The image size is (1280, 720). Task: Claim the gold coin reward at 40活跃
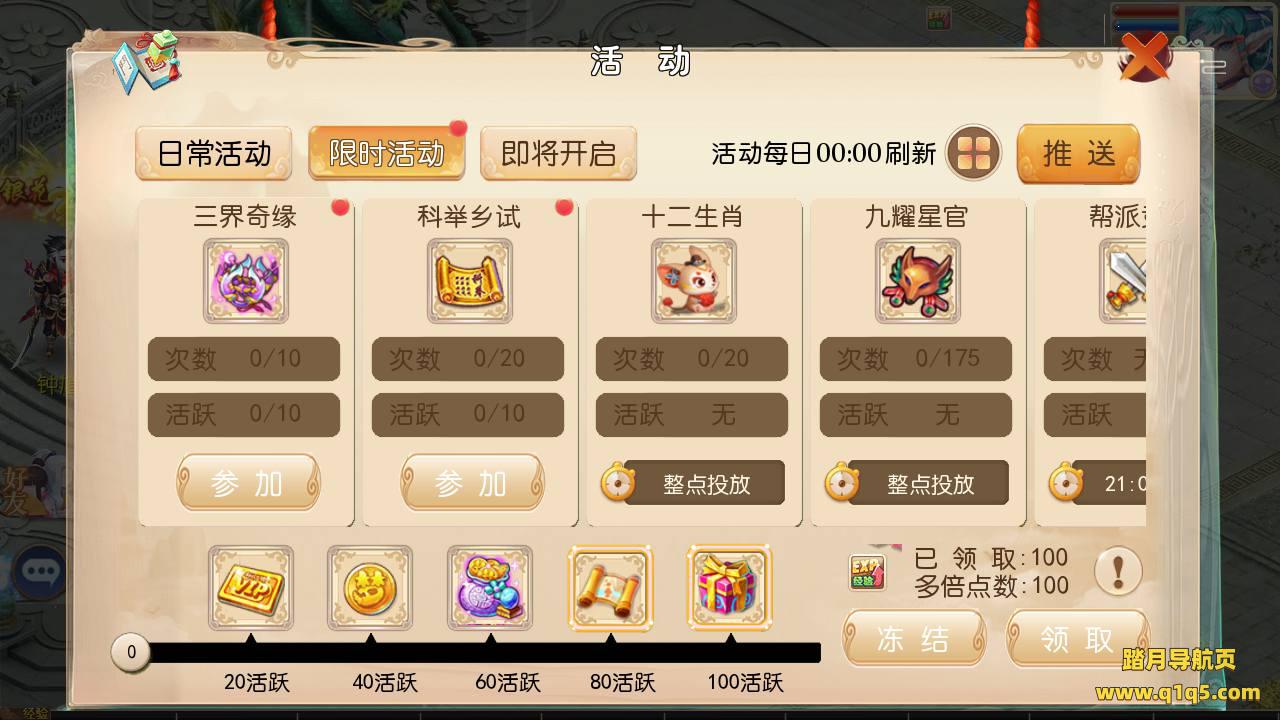[x=370, y=588]
